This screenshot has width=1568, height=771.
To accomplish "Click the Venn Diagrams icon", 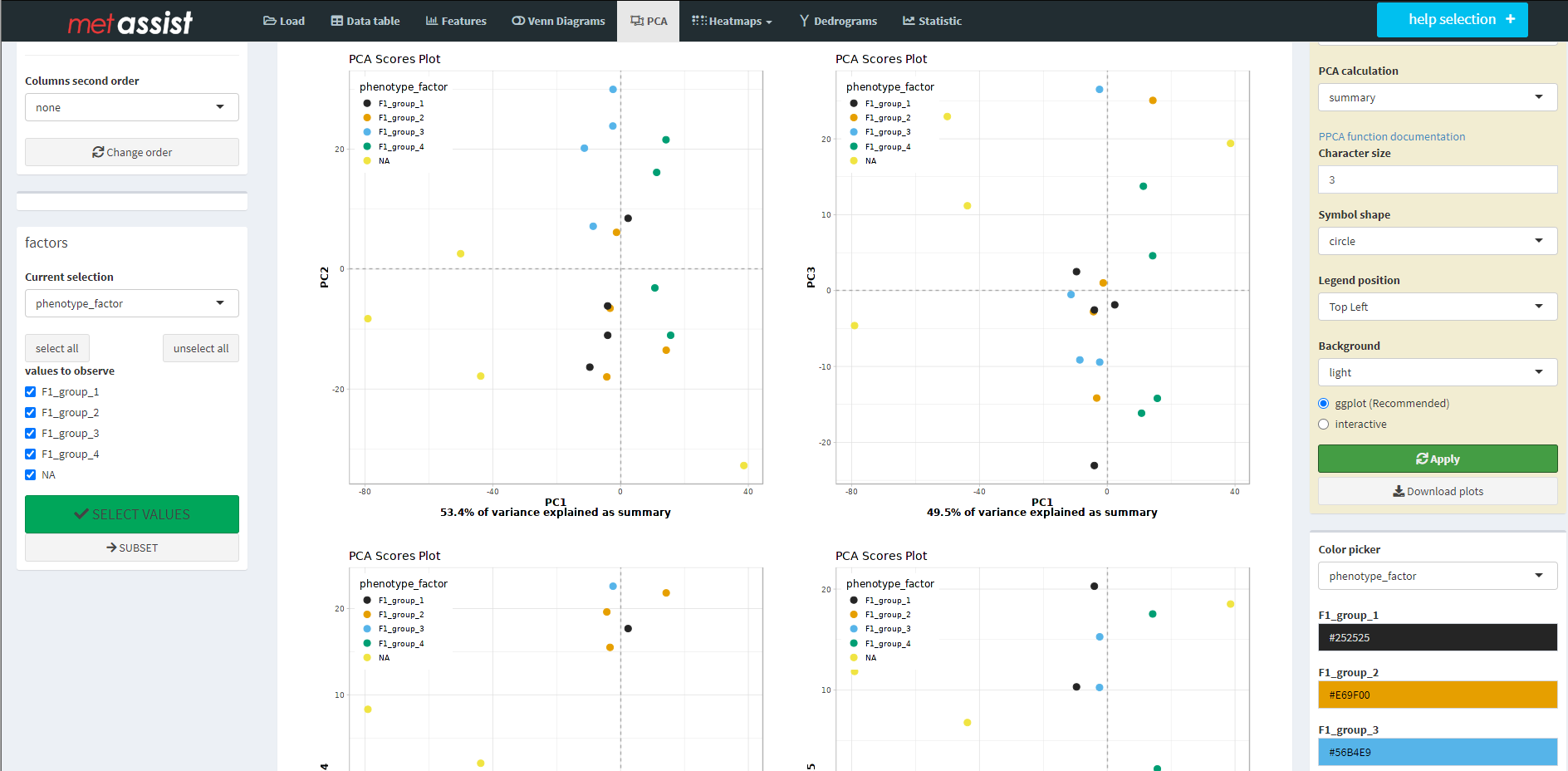I will 517,21.
